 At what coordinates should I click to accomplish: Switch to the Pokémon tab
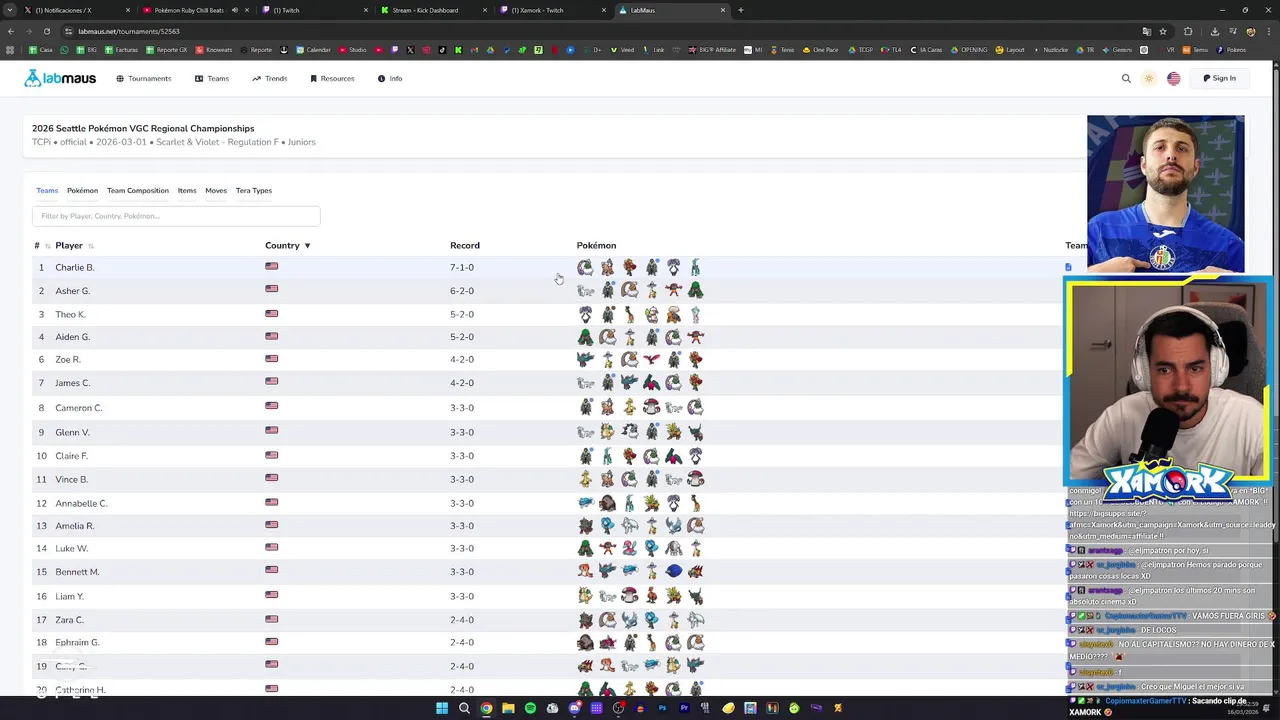[x=82, y=190]
